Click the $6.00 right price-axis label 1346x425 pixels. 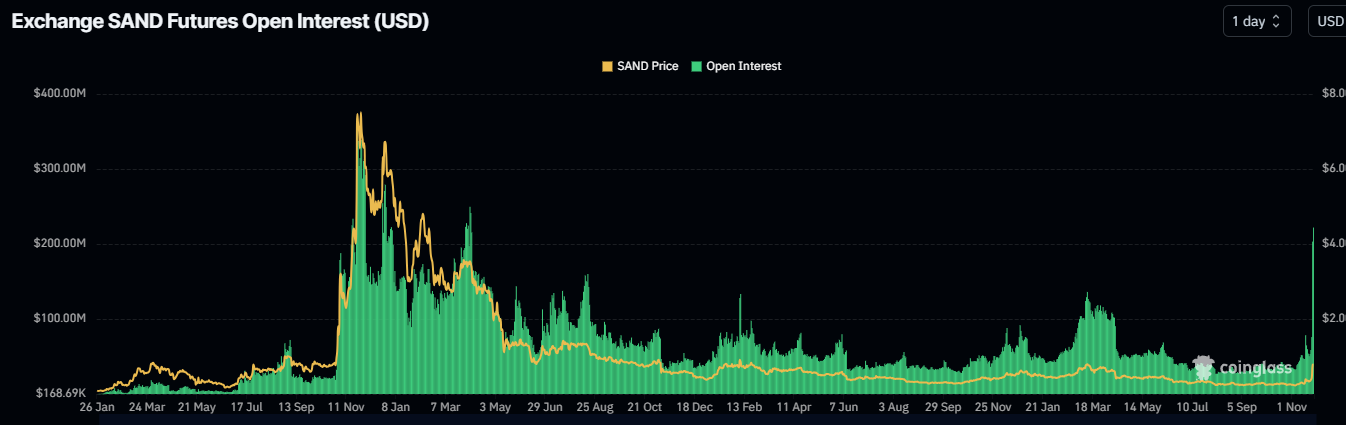1332,169
